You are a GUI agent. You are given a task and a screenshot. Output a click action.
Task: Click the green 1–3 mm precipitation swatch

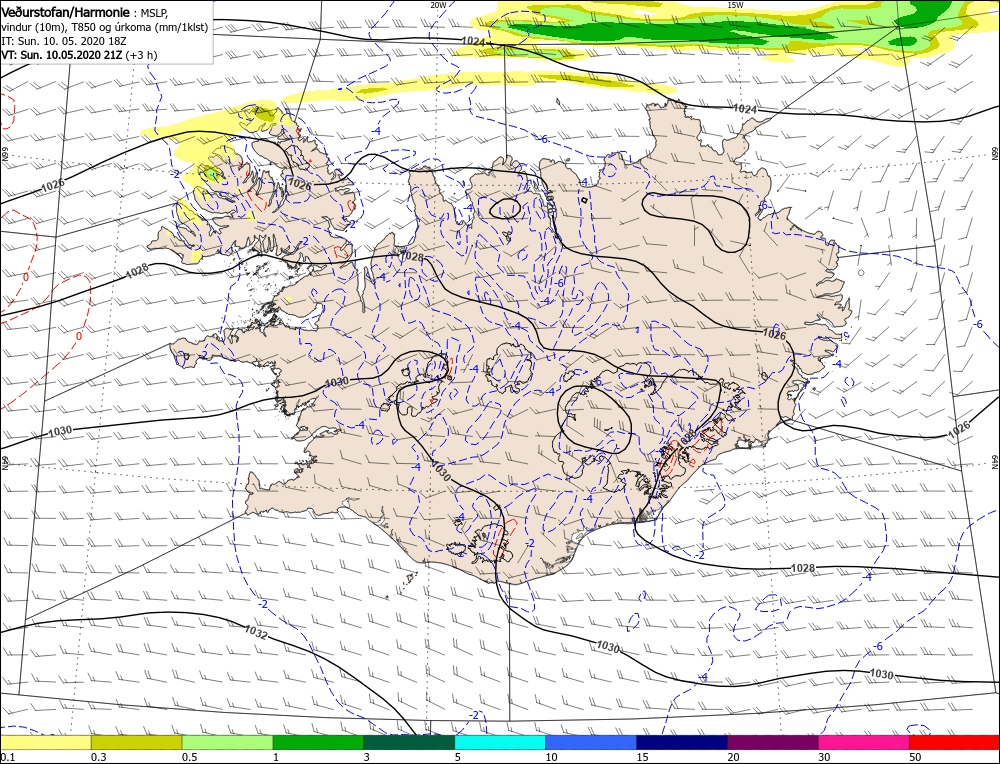tap(318, 743)
